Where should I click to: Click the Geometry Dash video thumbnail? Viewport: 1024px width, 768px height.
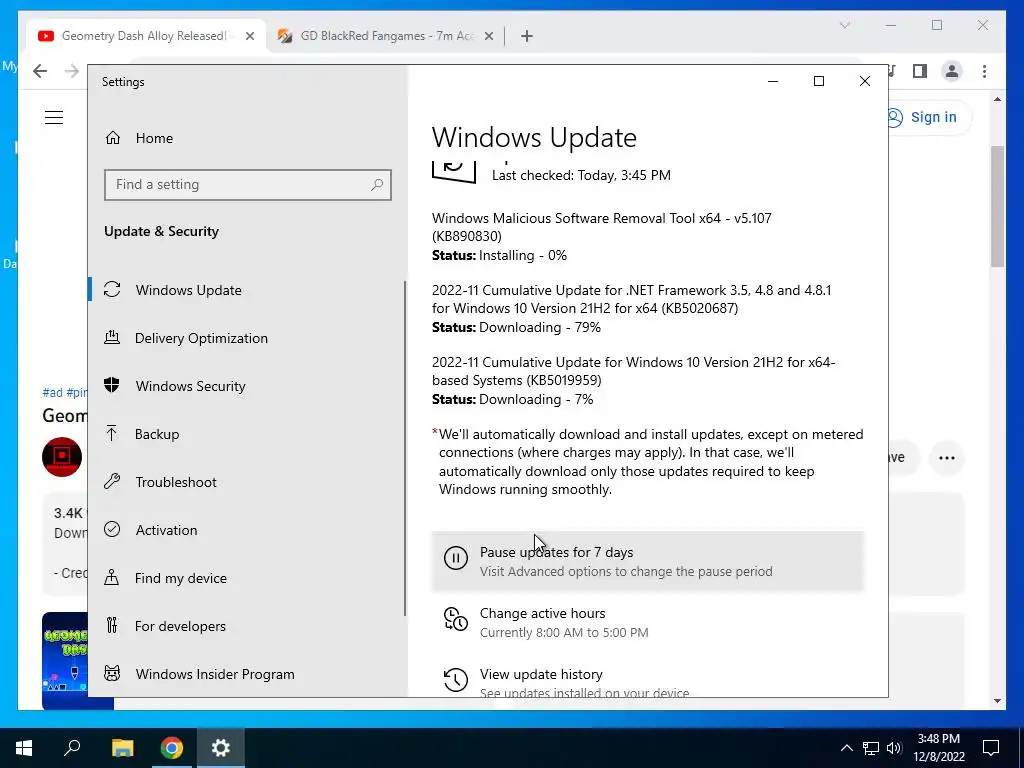click(x=65, y=661)
